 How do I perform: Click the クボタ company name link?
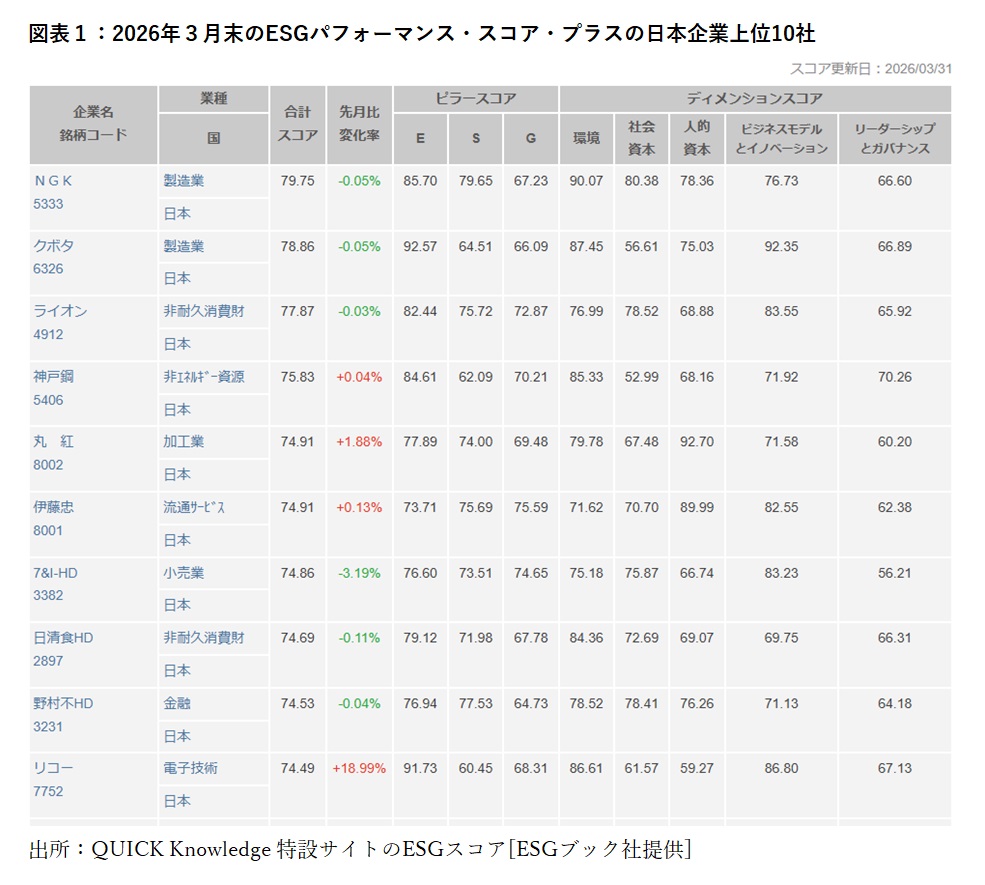coord(53,246)
